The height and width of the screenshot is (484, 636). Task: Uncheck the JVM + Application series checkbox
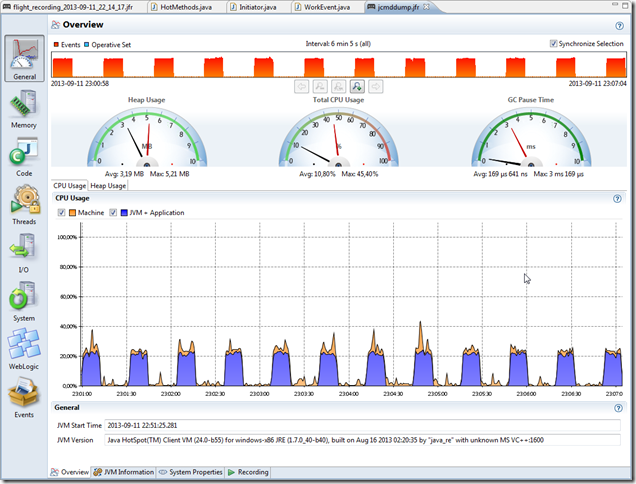tap(113, 213)
